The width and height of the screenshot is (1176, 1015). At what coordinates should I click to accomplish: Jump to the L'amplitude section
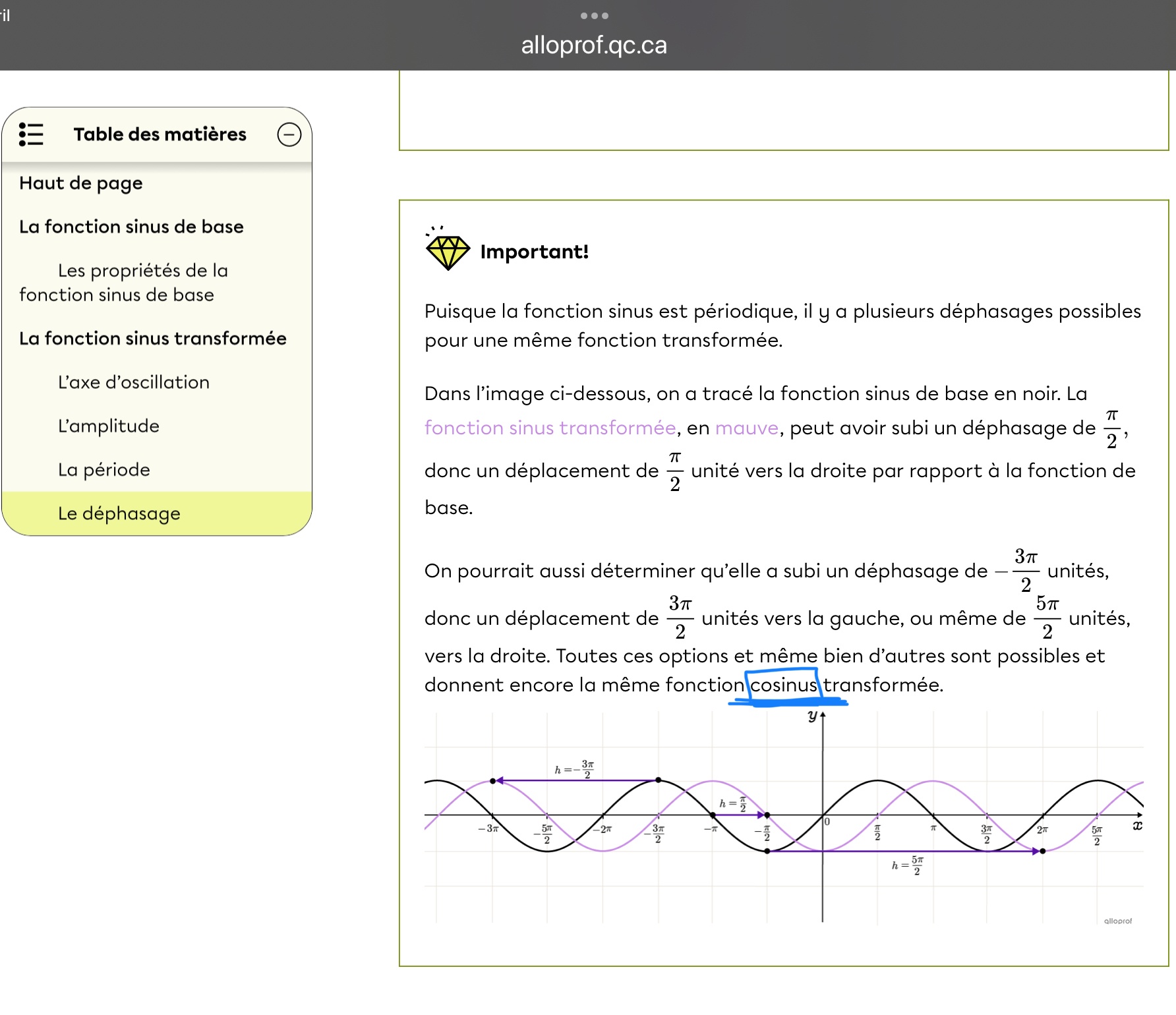(x=109, y=426)
